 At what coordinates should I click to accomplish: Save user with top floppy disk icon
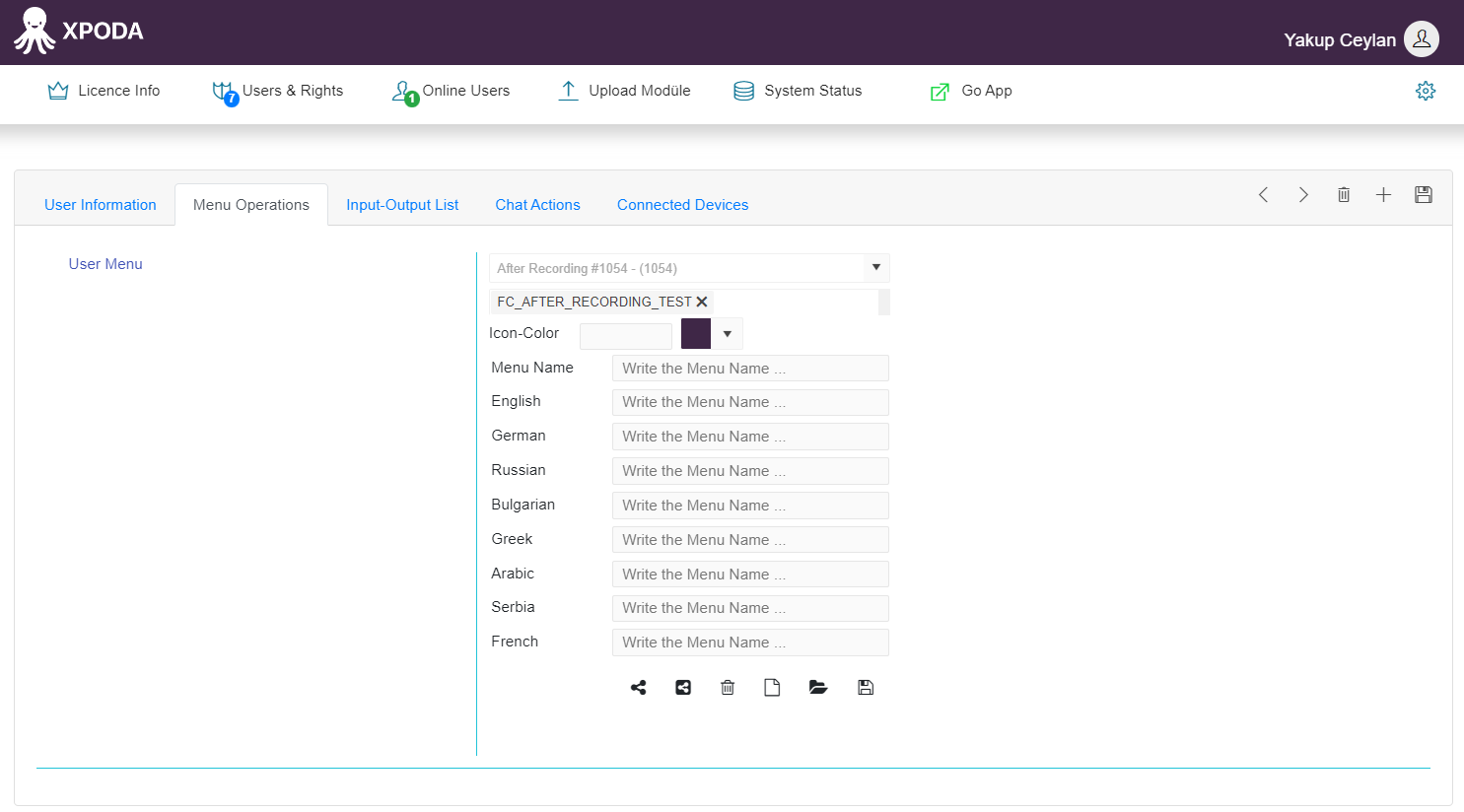[1423, 194]
